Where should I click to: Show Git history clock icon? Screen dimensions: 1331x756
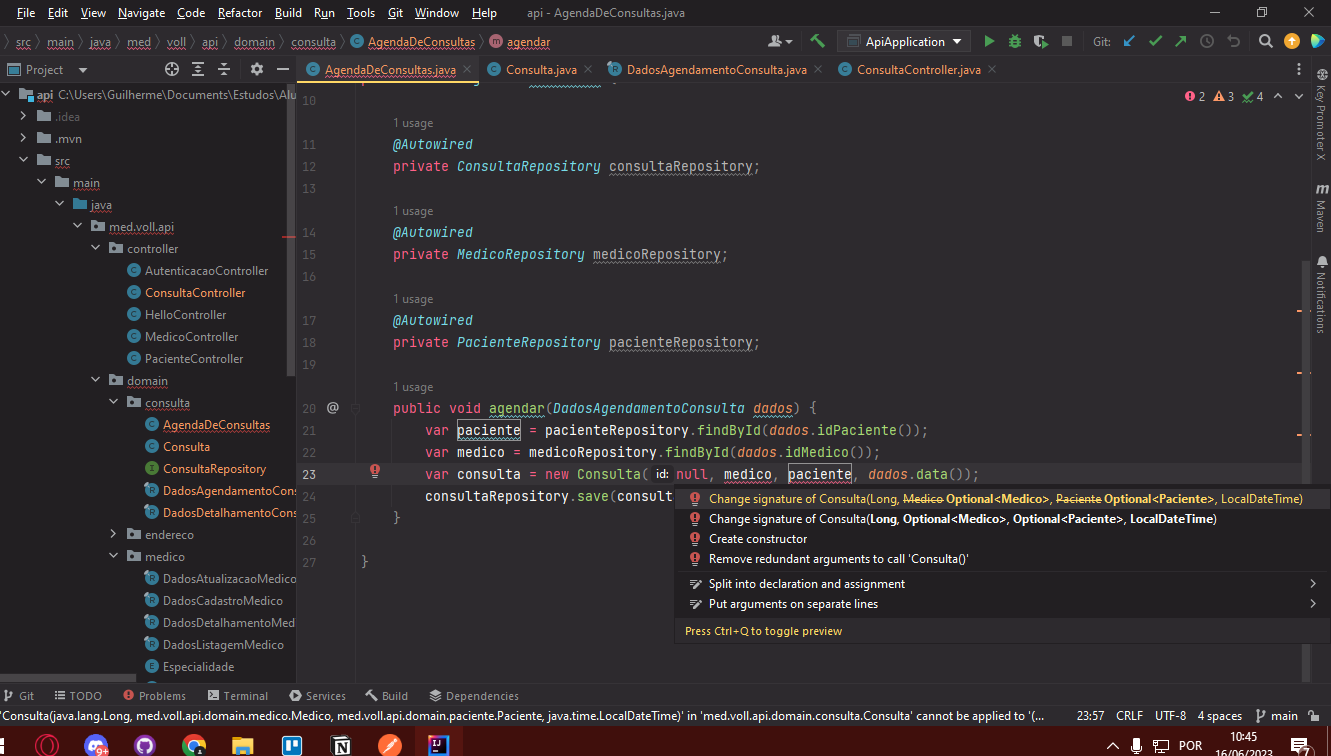click(1207, 41)
